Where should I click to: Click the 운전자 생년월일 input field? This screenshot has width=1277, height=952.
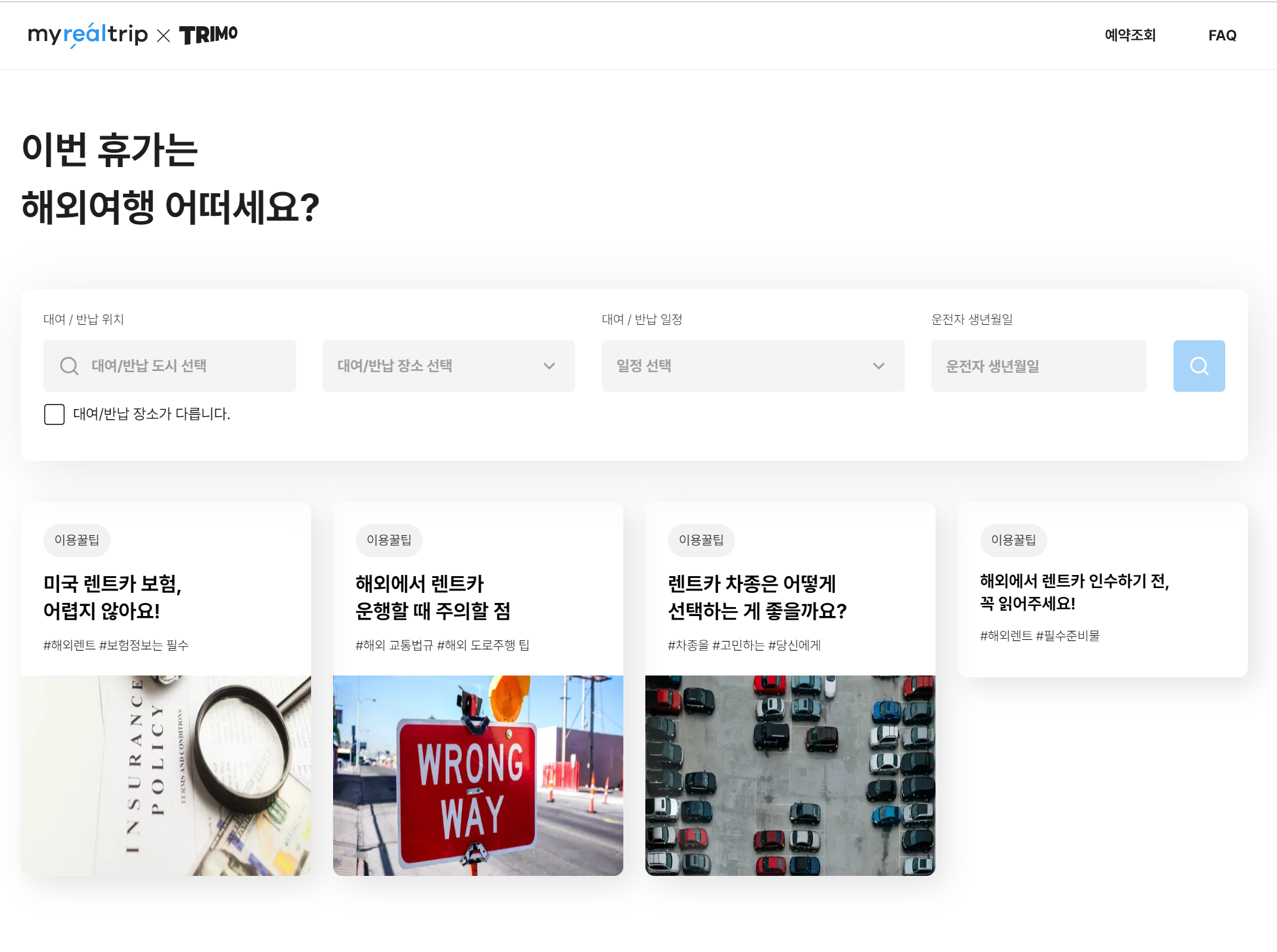pos(1038,366)
